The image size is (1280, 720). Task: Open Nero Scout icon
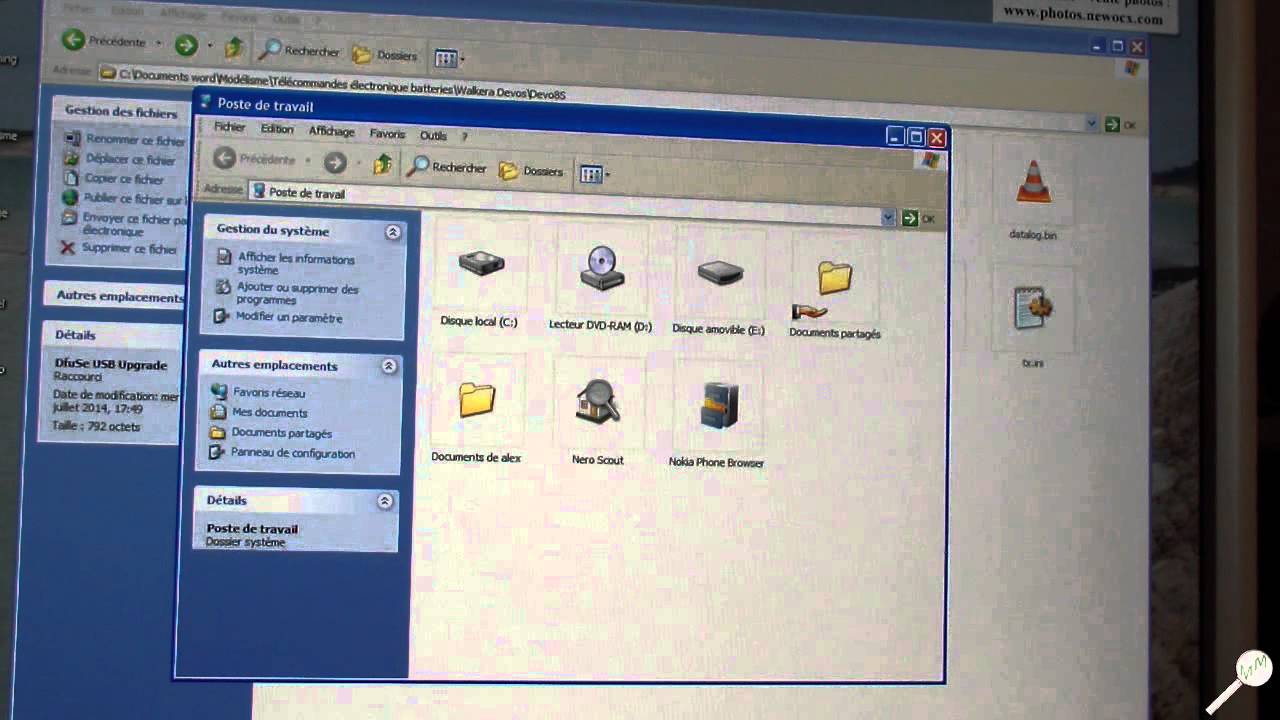(598, 402)
